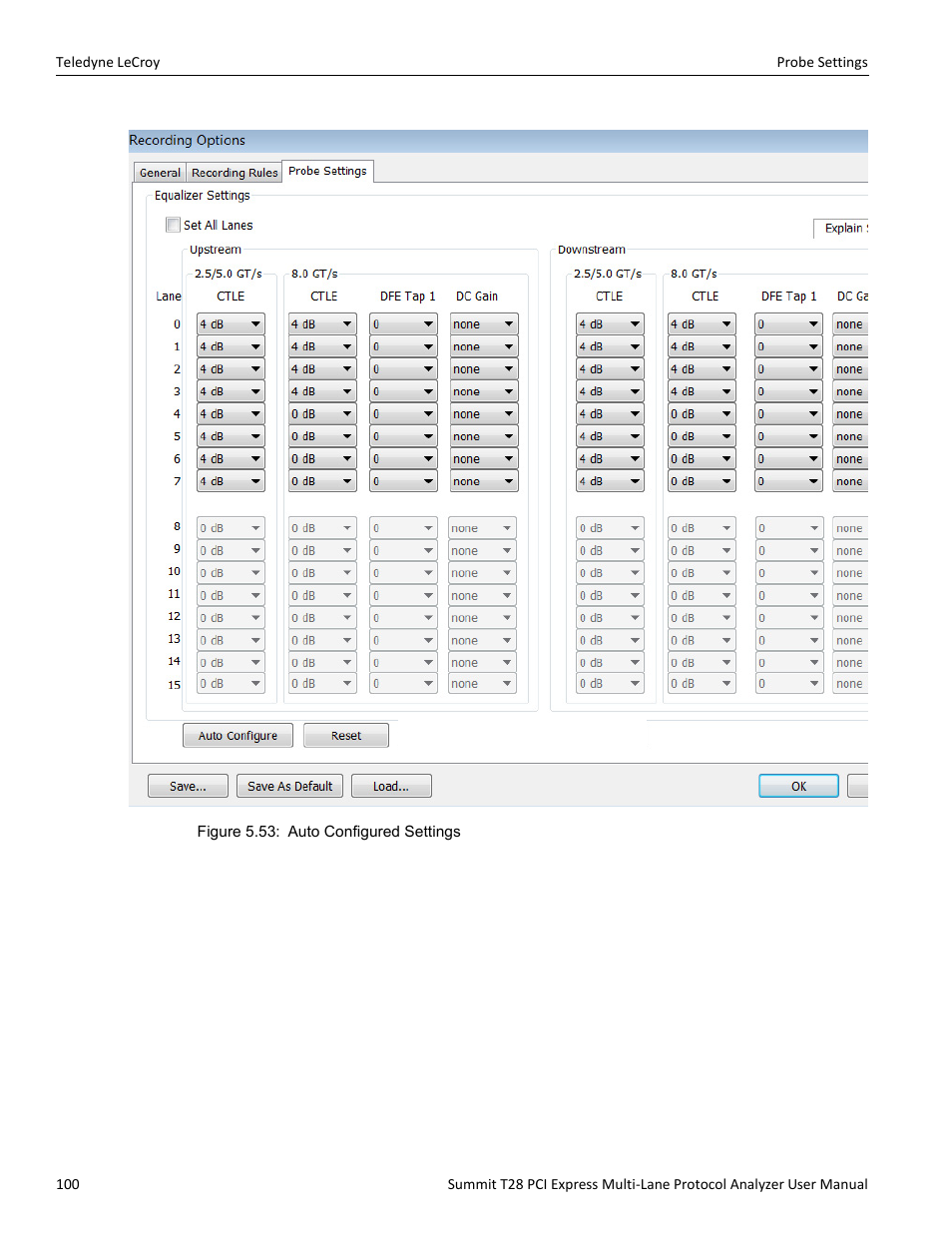The height and width of the screenshot is (1233, 952).
Task: Open Downstream DFE Tap 1 dropdown for lane 0
Action: [788, 324]
